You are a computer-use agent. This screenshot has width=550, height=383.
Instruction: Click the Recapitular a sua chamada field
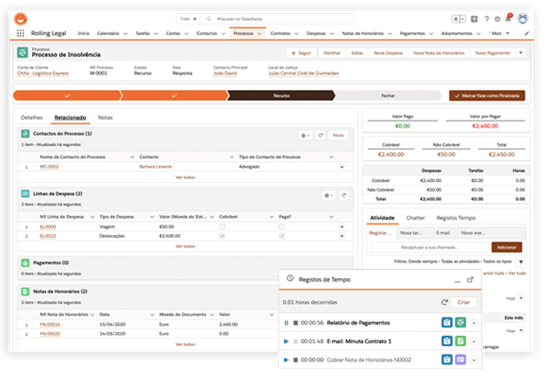coord(429,248)
